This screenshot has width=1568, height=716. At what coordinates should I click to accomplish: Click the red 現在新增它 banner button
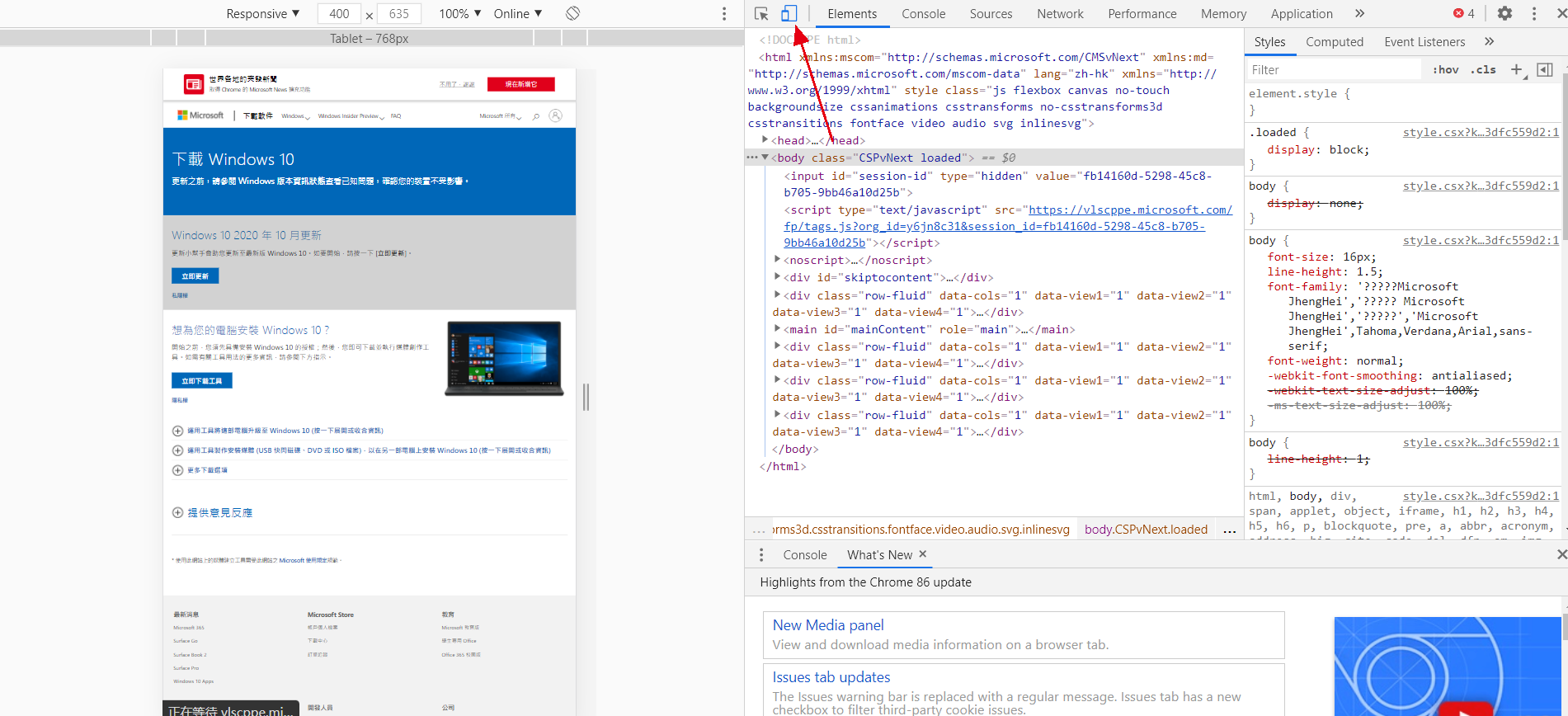click(x=521, y=84)
